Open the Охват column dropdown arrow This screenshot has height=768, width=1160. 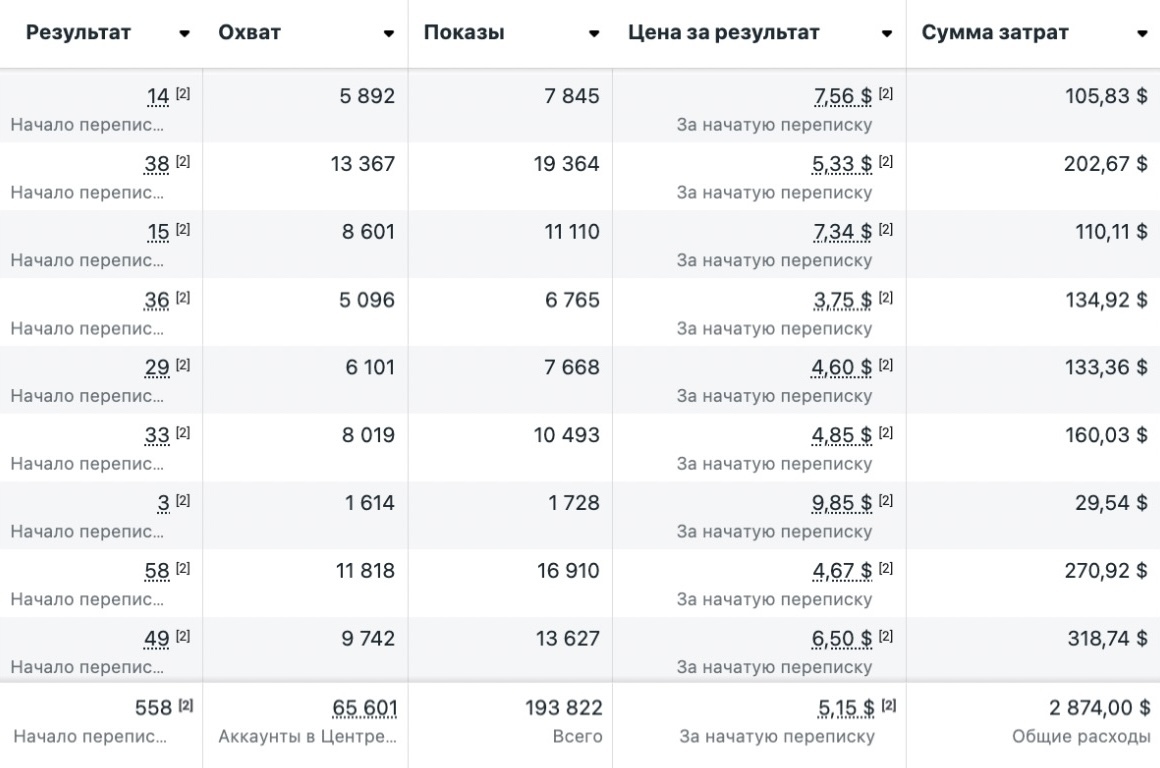pos(389,34)
